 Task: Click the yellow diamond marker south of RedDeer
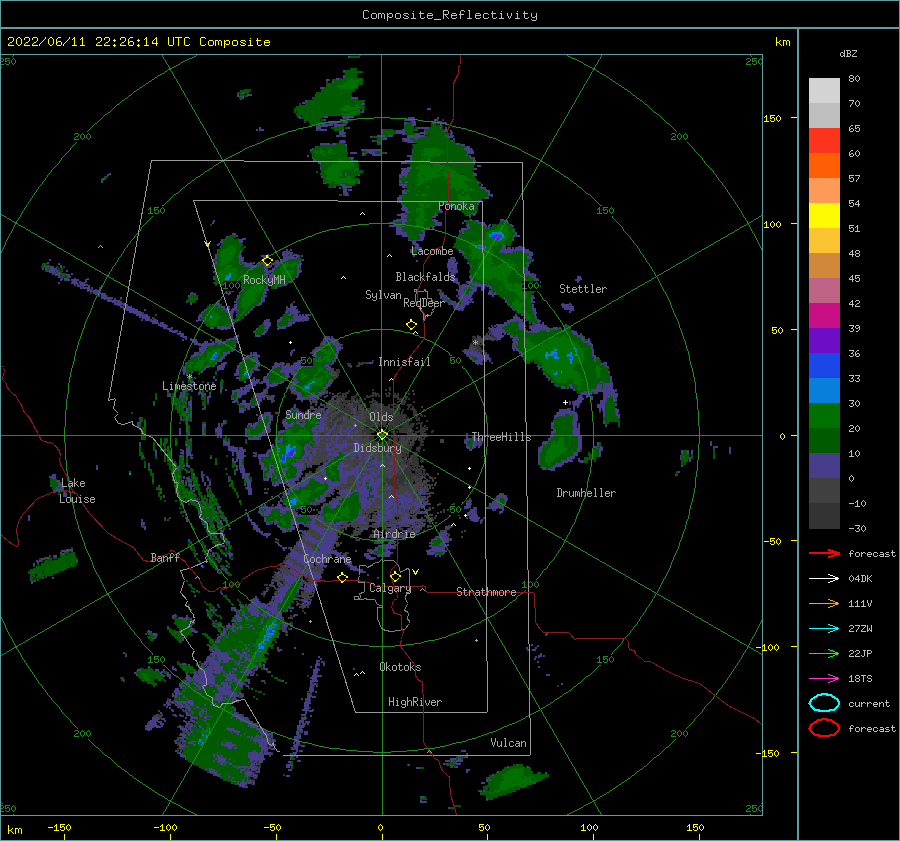click(x=411, y=325)
